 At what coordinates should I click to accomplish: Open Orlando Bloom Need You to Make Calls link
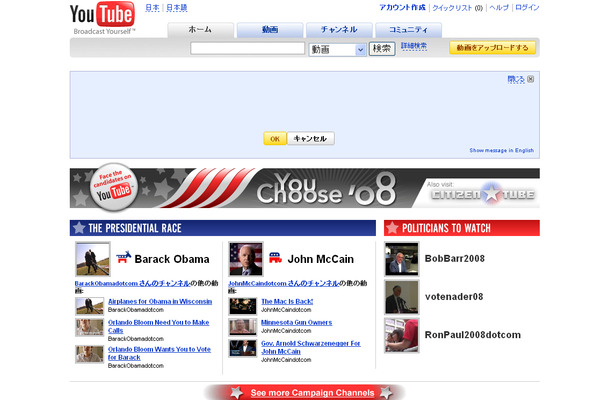tap(158, 326)
